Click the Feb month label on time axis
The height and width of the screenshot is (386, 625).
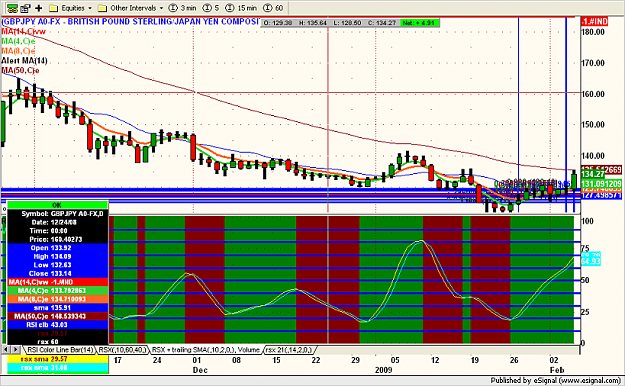pos(557,370)
